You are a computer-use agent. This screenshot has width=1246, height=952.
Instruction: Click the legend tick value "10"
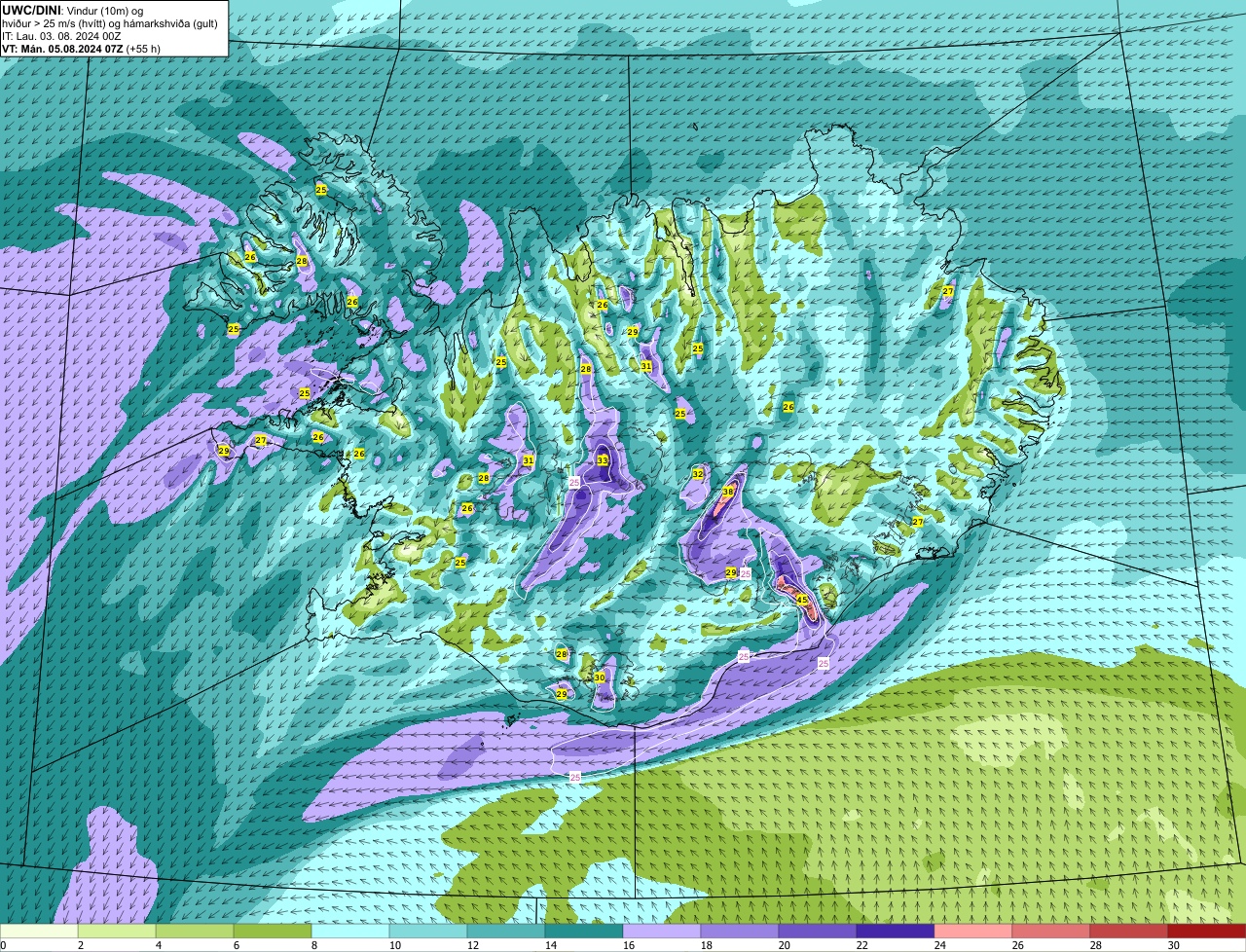click(394, 945)
